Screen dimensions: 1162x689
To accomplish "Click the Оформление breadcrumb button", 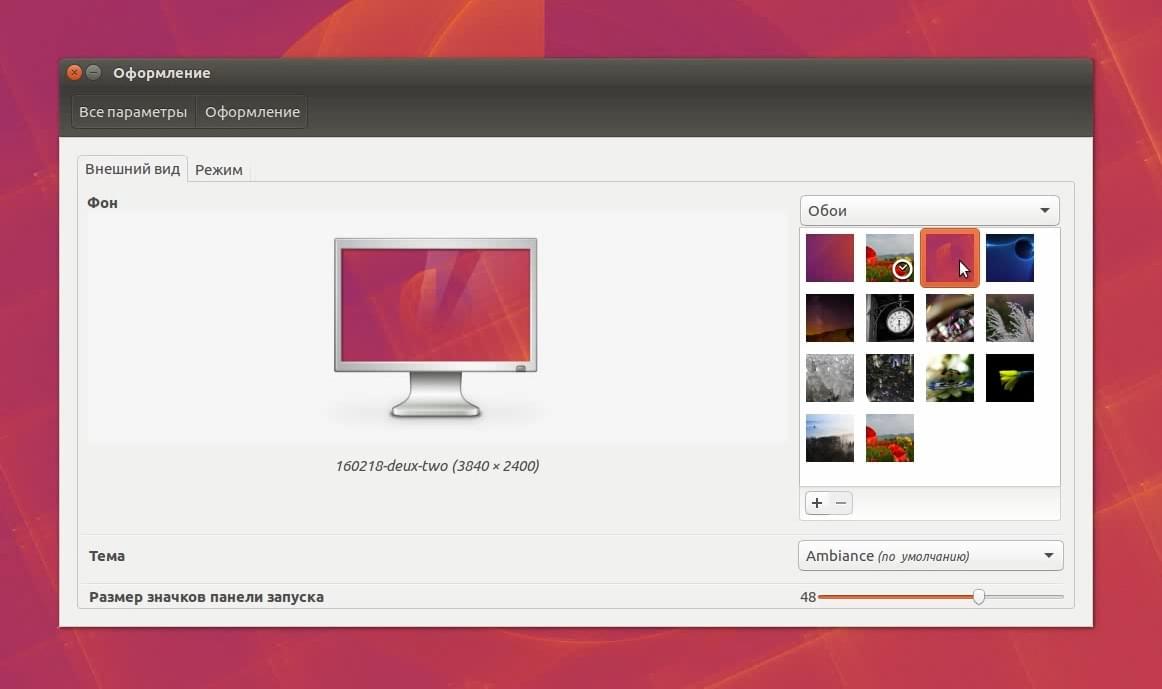I will (x=252, y=112).
